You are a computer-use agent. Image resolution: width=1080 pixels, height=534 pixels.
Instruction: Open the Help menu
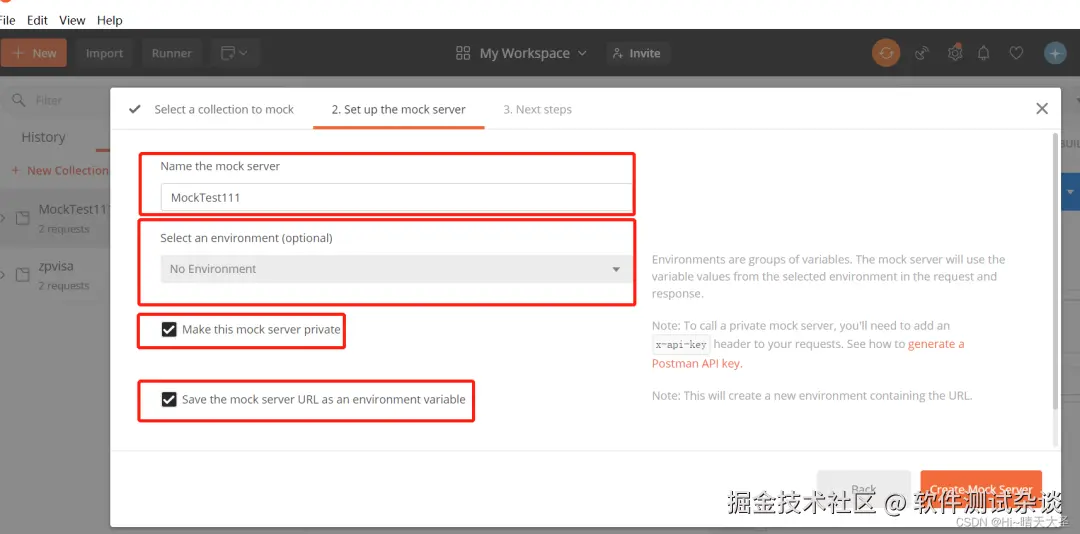pos(110,20)
